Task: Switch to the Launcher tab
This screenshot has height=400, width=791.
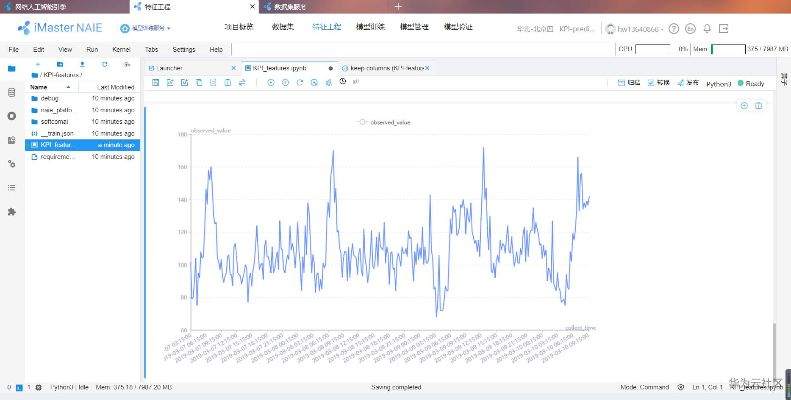Action: click(x=174, y=68)
